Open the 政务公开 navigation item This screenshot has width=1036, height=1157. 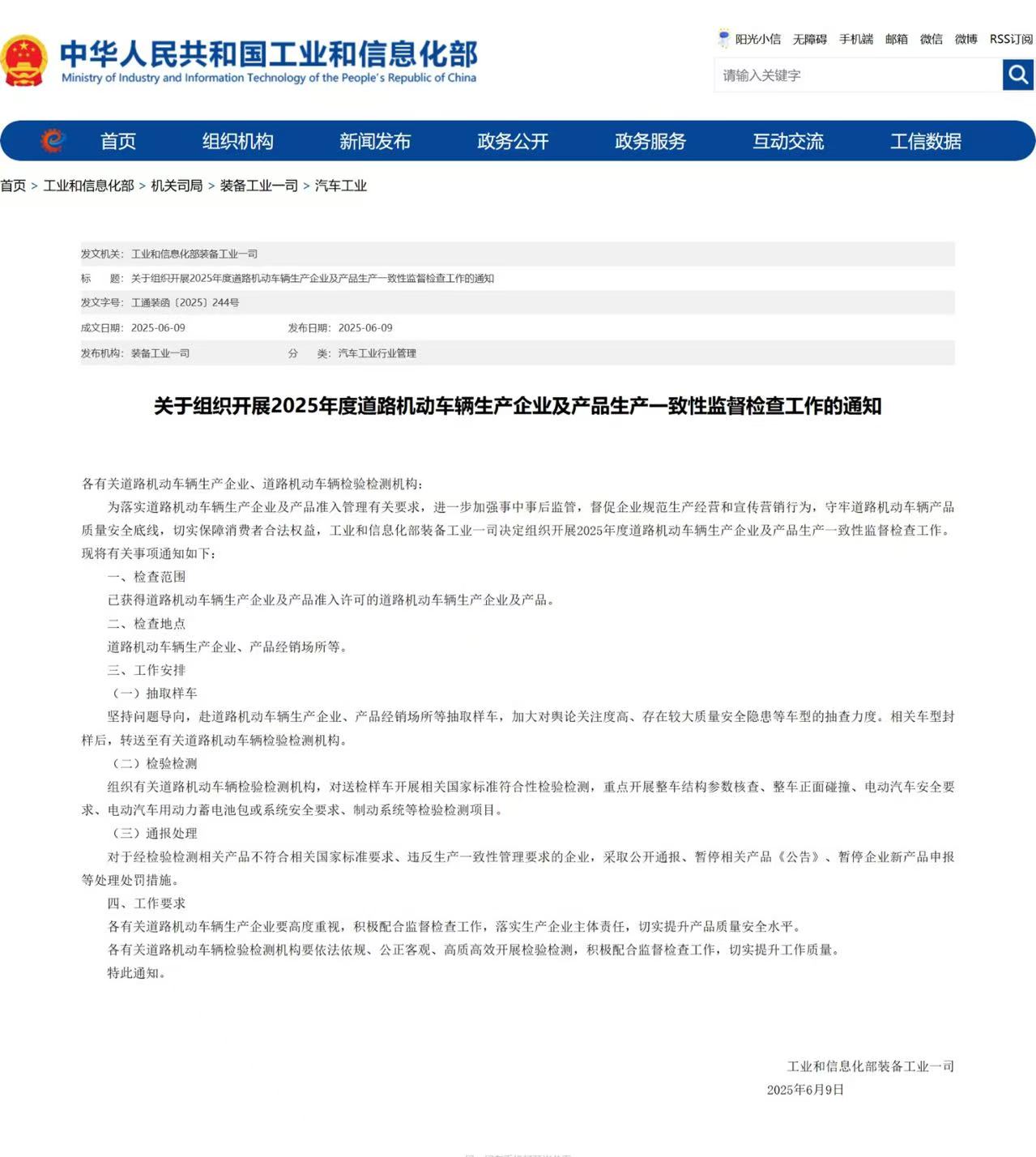tap(513, 141)
